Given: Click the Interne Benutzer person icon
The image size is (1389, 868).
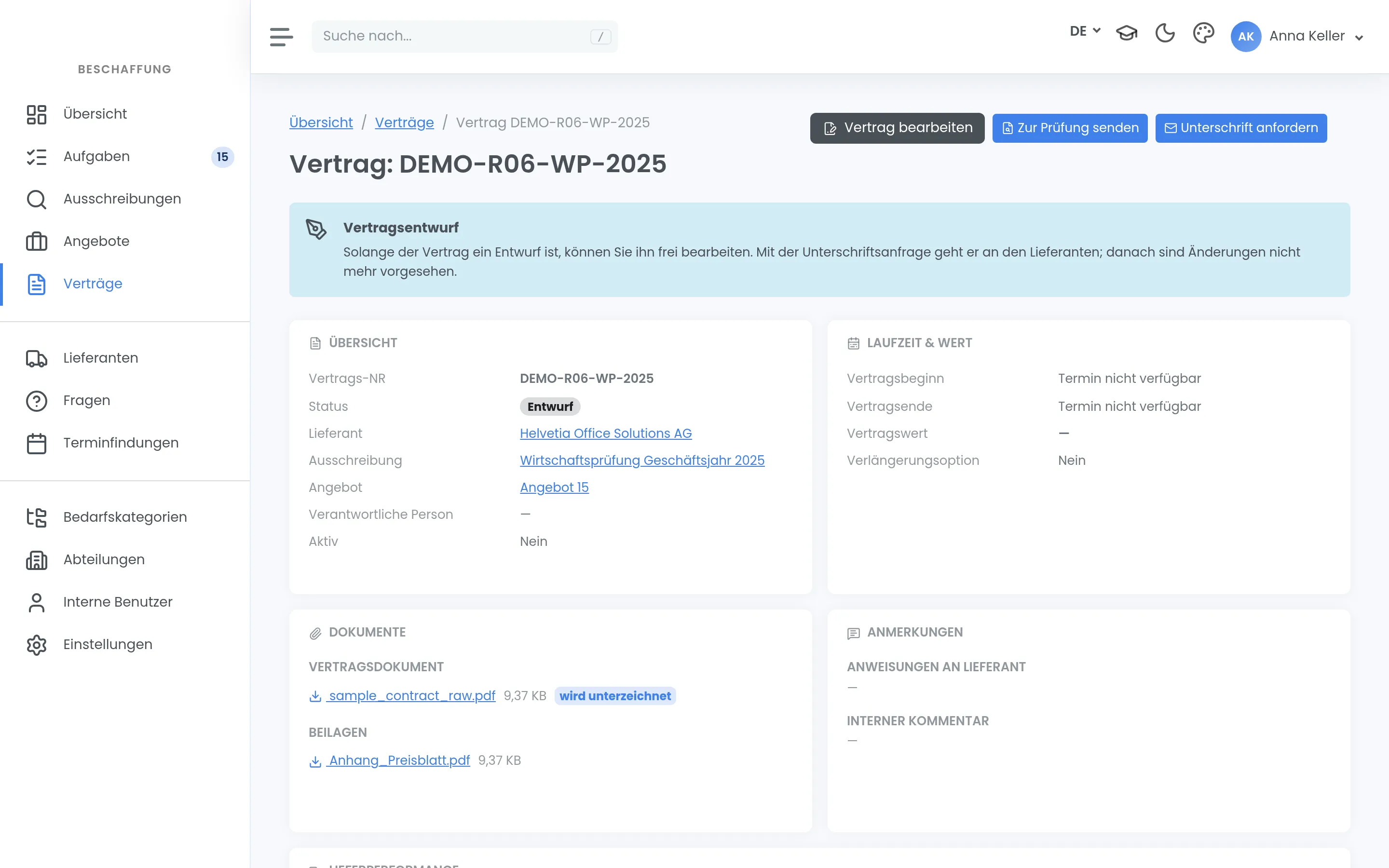Looking at the screenshot, I should click(x=36, y=602).
